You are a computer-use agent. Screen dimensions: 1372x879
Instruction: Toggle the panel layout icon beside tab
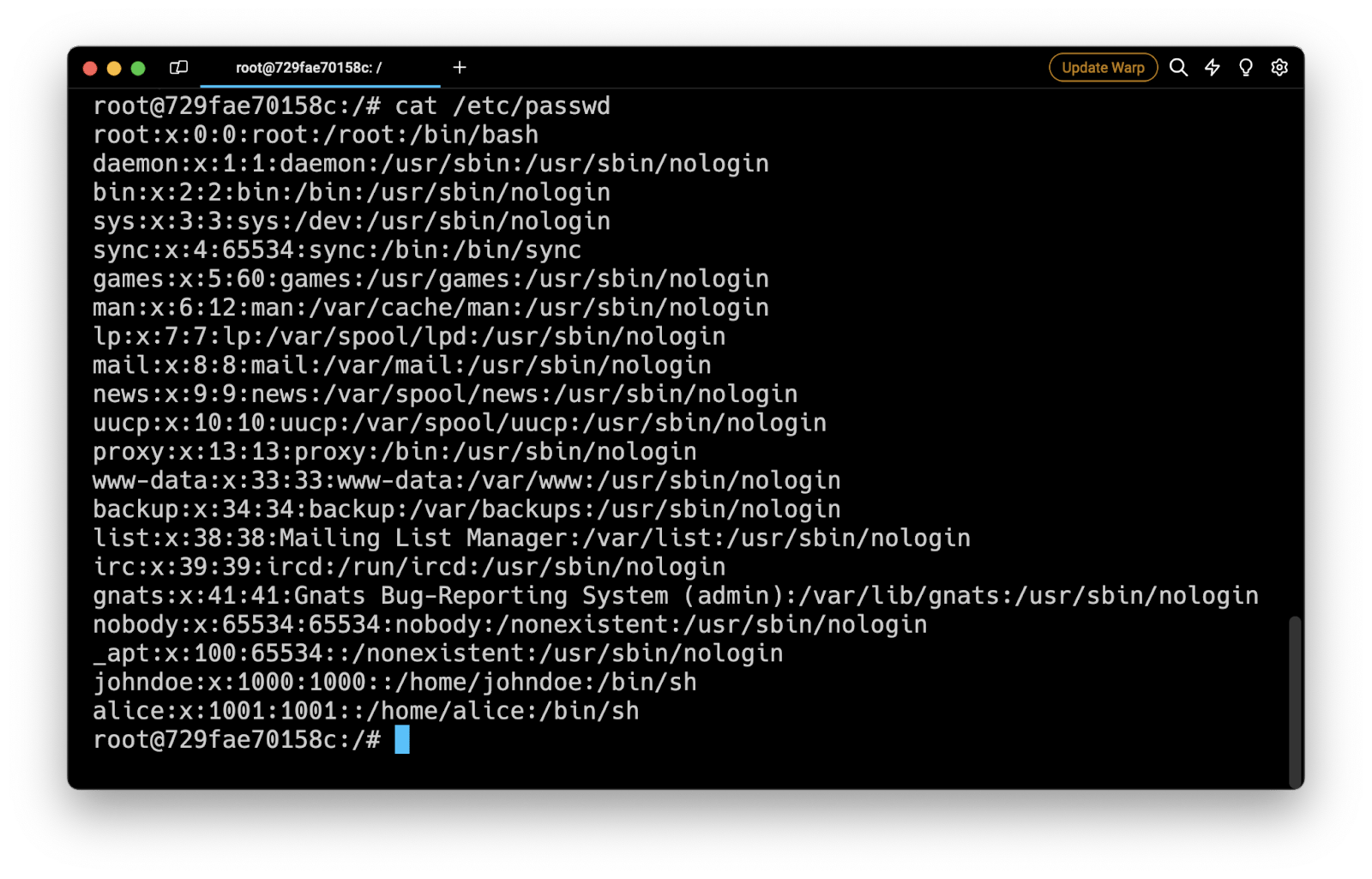pyautogui.click(x=178, y=68)
